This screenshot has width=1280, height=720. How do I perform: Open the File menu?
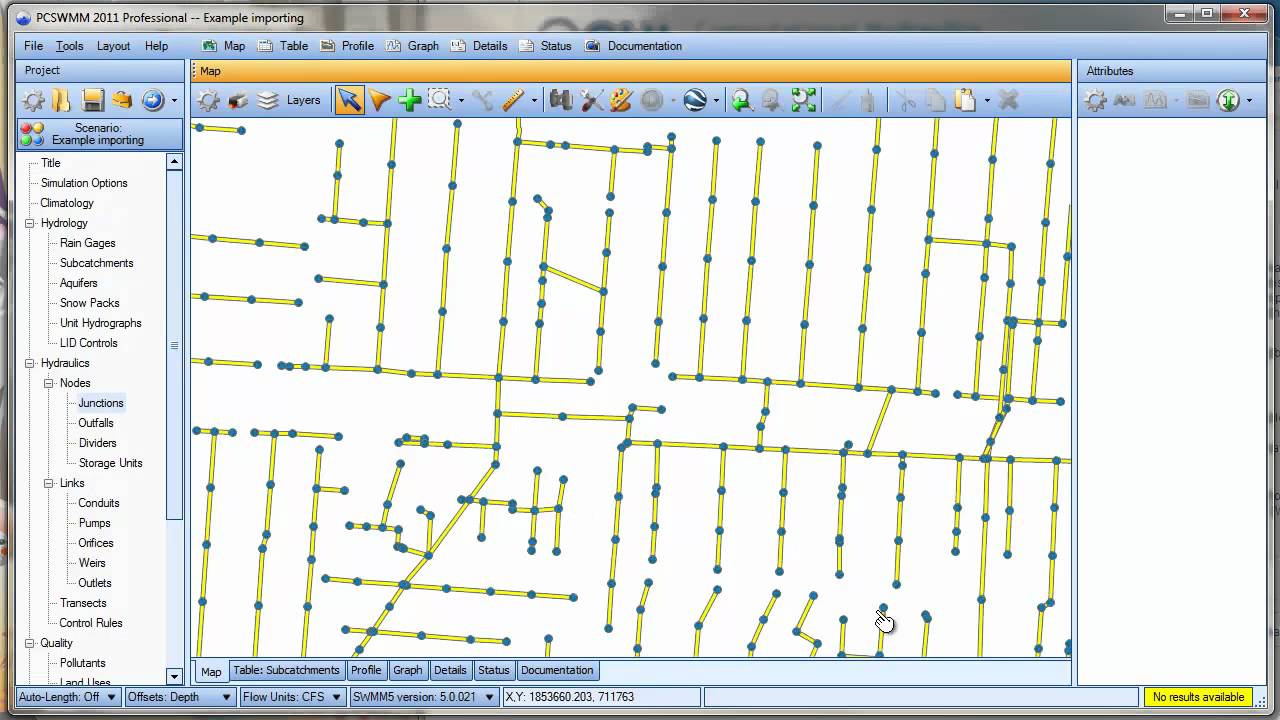pyautogui.click(x=33, y=46)
